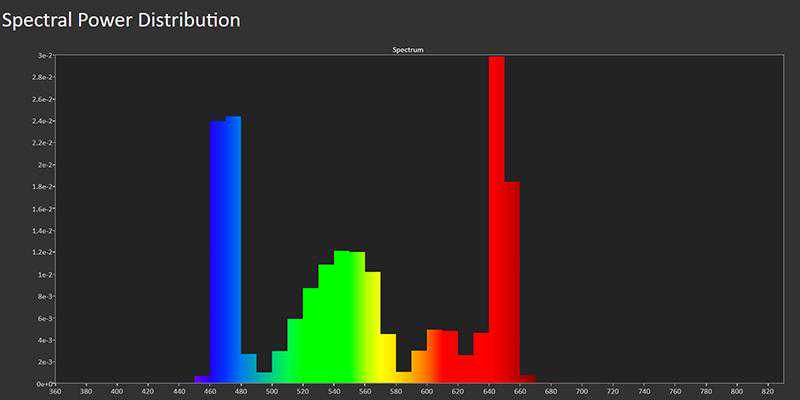Click the tallest blue bar near 470 nm
The width and height of the screenshot is (800, 400).
pos(233,250)
